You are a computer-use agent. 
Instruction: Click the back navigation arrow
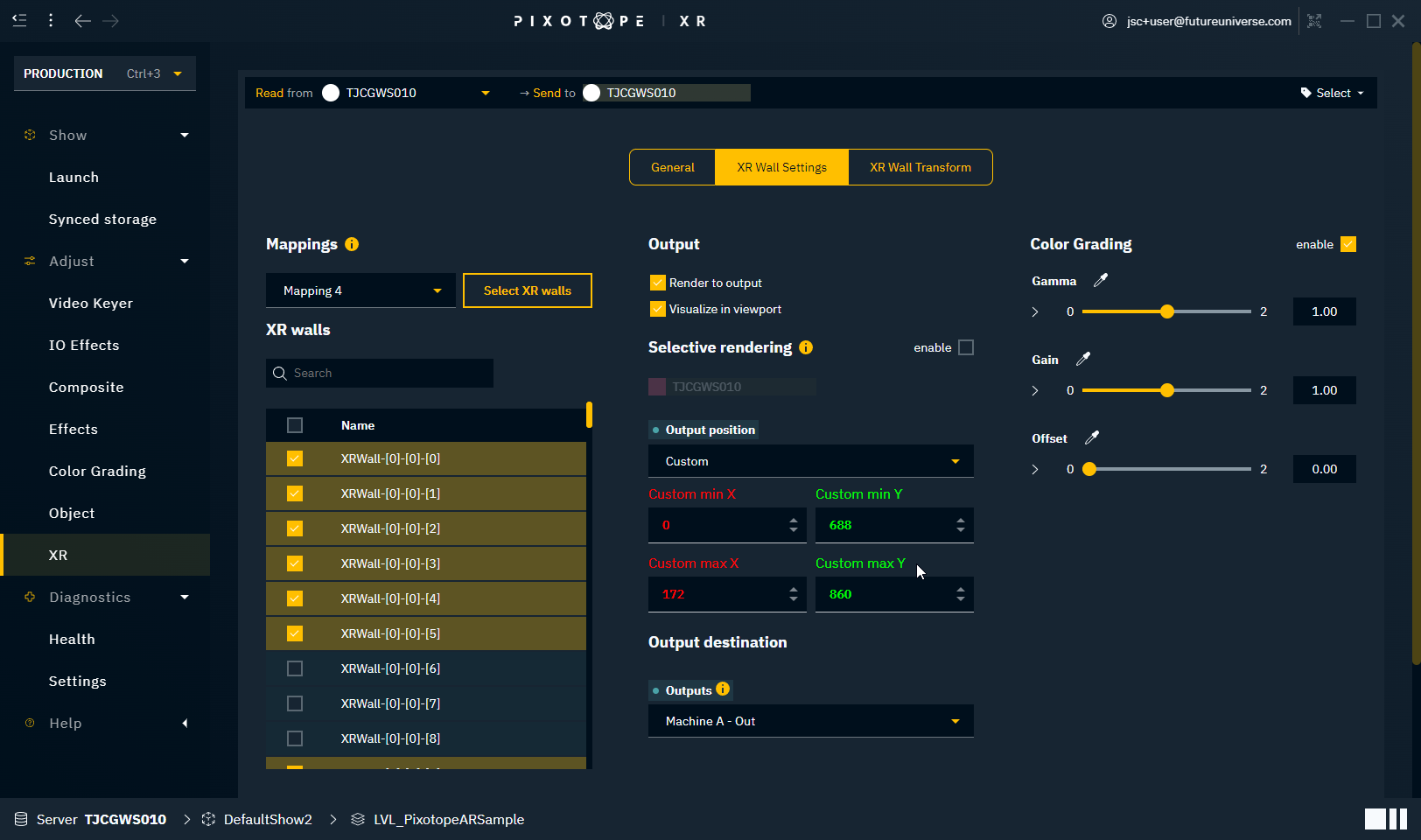click(x=82, y=21)
